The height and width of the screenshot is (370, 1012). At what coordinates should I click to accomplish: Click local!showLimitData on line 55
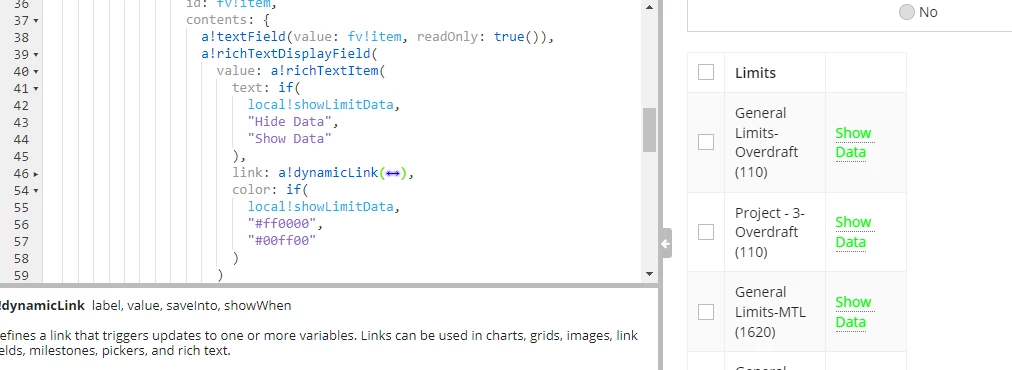(x=320, y=207)
